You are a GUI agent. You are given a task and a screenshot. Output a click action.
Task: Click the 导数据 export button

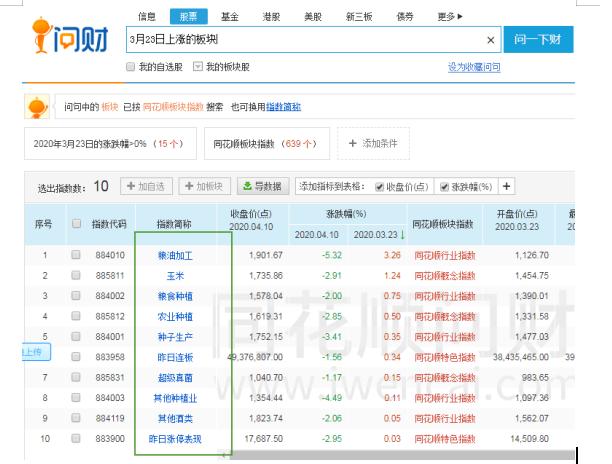point(263,187)
